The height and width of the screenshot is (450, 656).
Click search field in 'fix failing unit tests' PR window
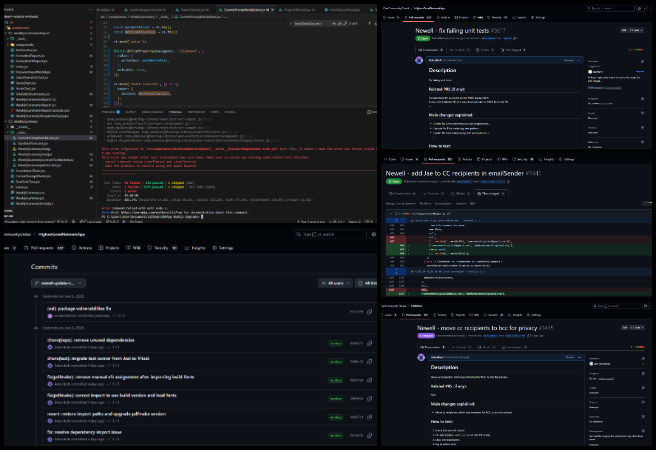[610, 8]
